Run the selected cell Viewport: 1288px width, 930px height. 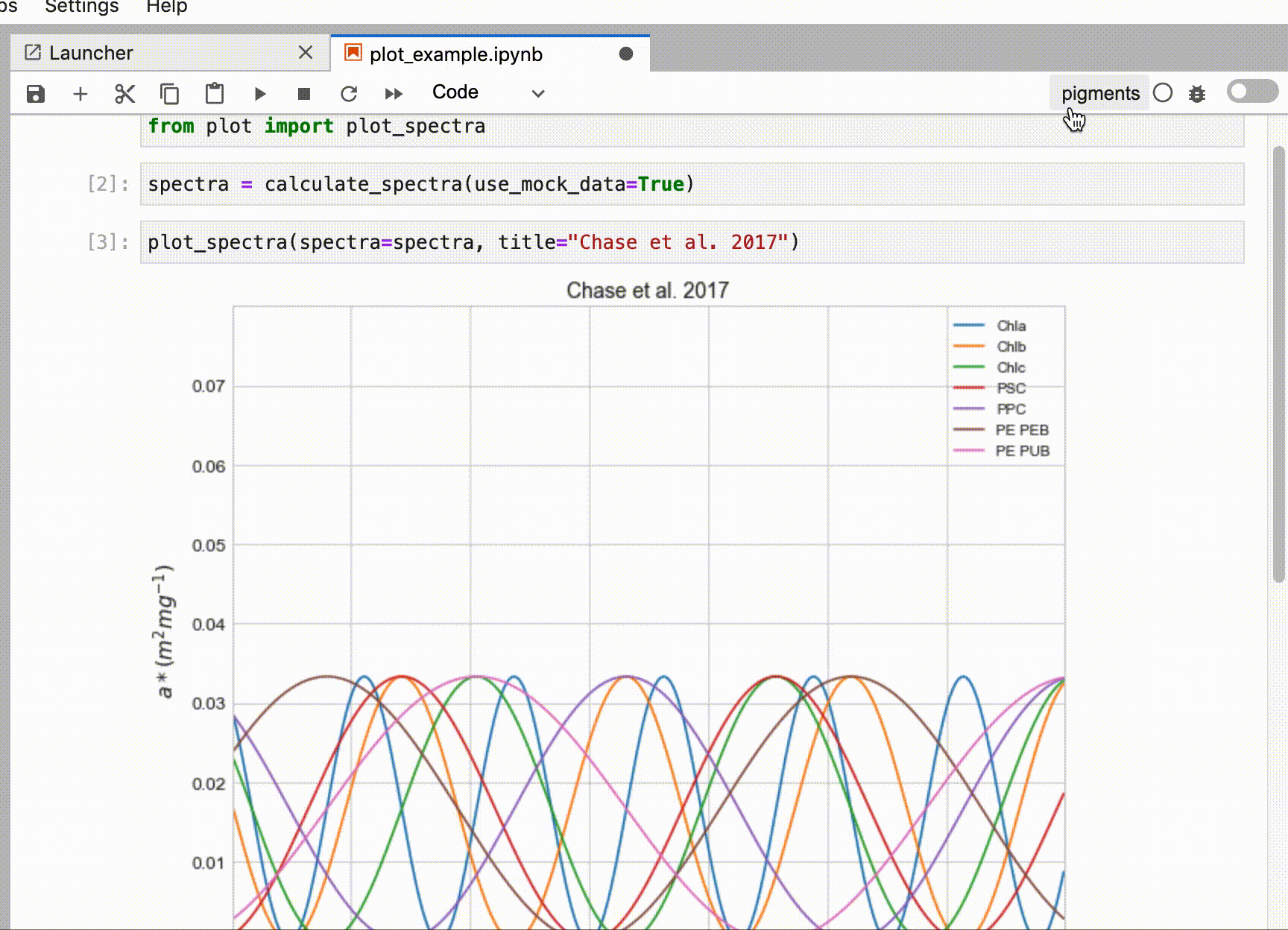coord(259,93)
